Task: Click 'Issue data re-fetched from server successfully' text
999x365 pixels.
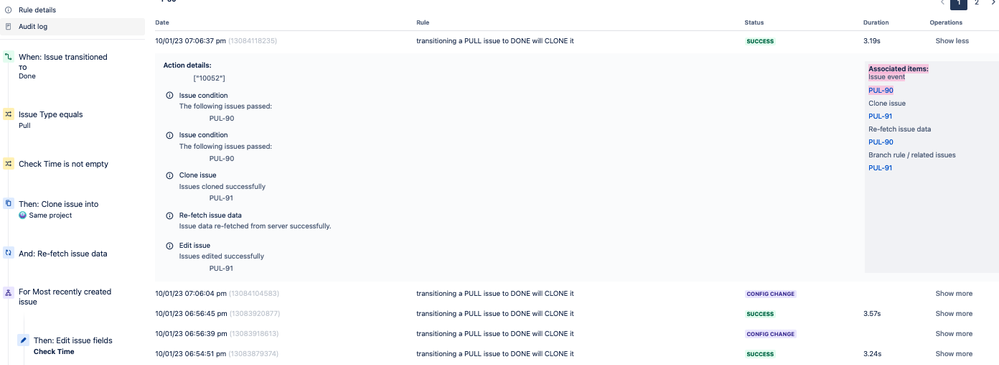Action: (x=255, y=226)
